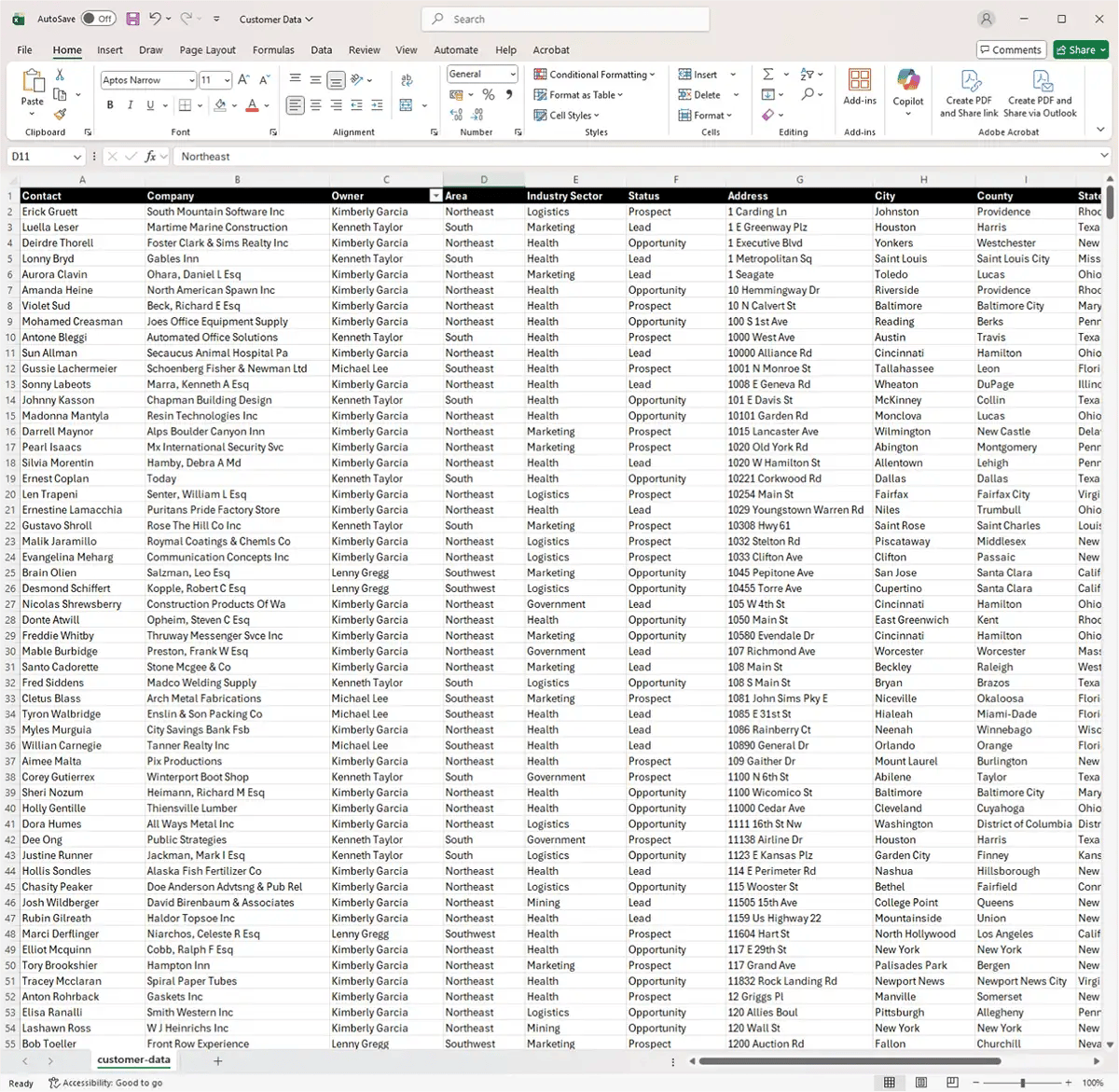Screen dimensions: 1119x1092
Task: Click Increase Decimal icon
Action: pyautogui.click(x=456, y=115)
